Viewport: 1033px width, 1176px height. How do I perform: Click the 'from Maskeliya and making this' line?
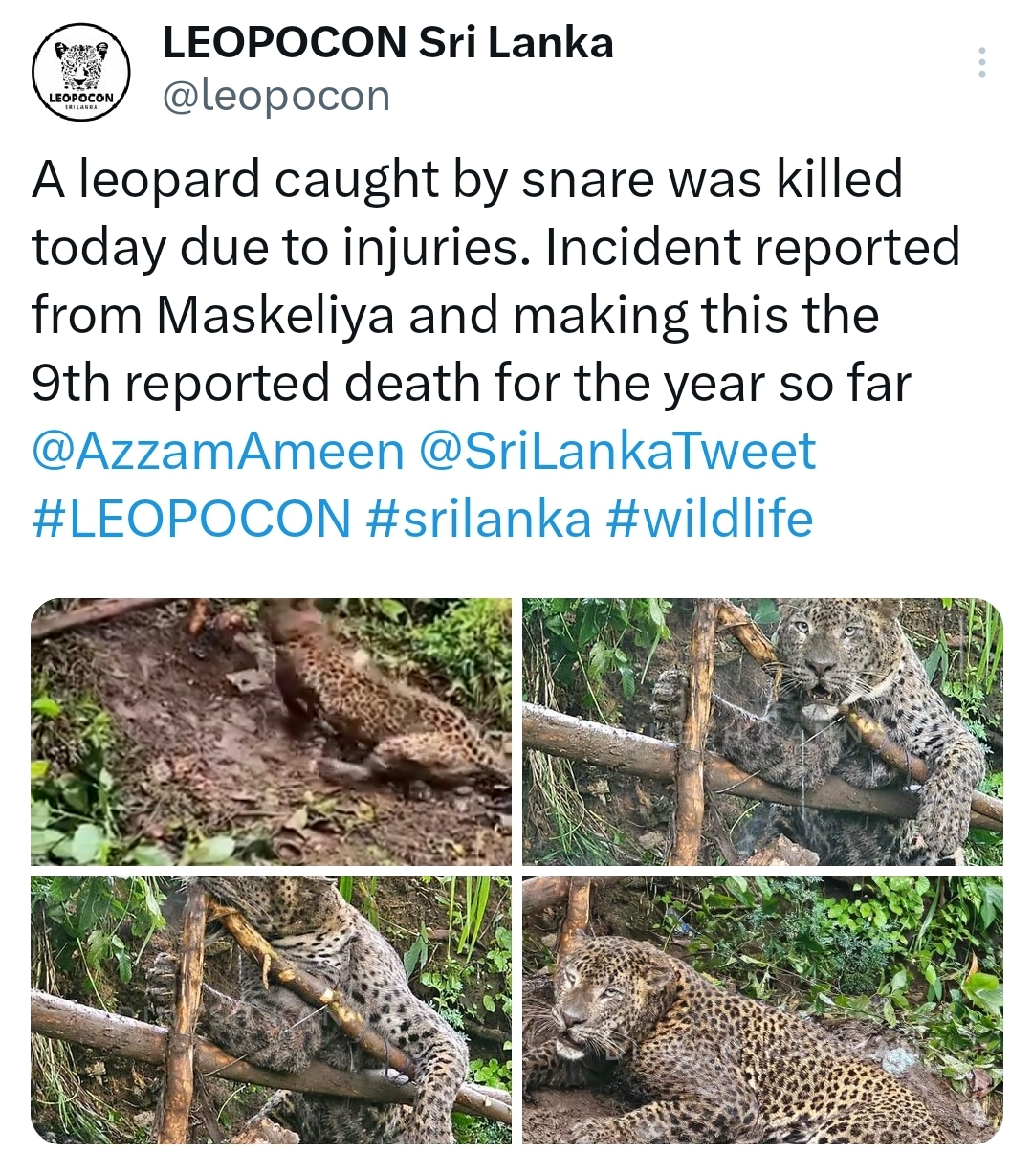(455, 315)
